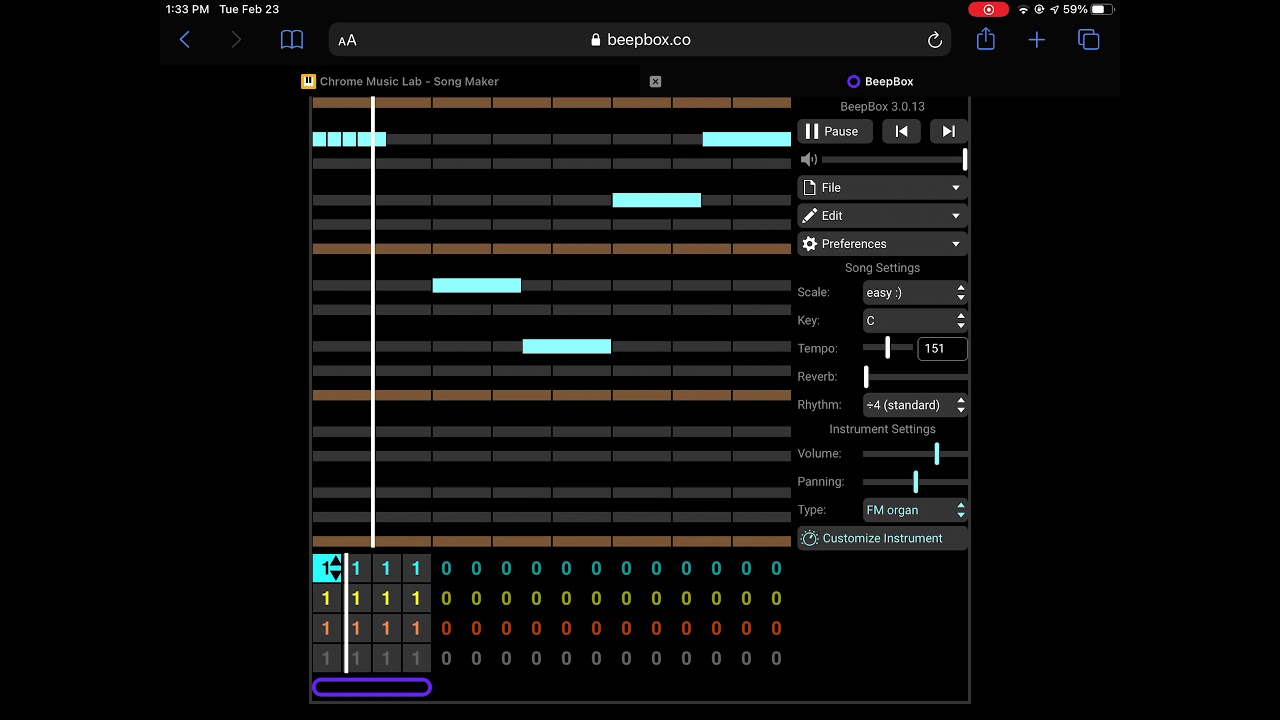This screenshot has width=1280, height=720.
Task: Open the Scale dropdown set to easy
Action: (915, 293)
